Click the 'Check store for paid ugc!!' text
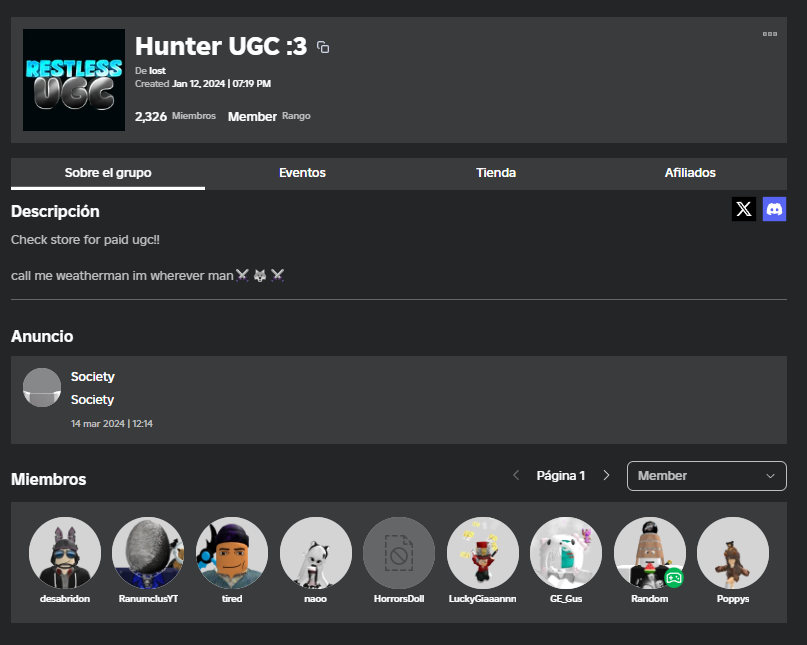This screenshot has height=645, width=807. (85, 240)
